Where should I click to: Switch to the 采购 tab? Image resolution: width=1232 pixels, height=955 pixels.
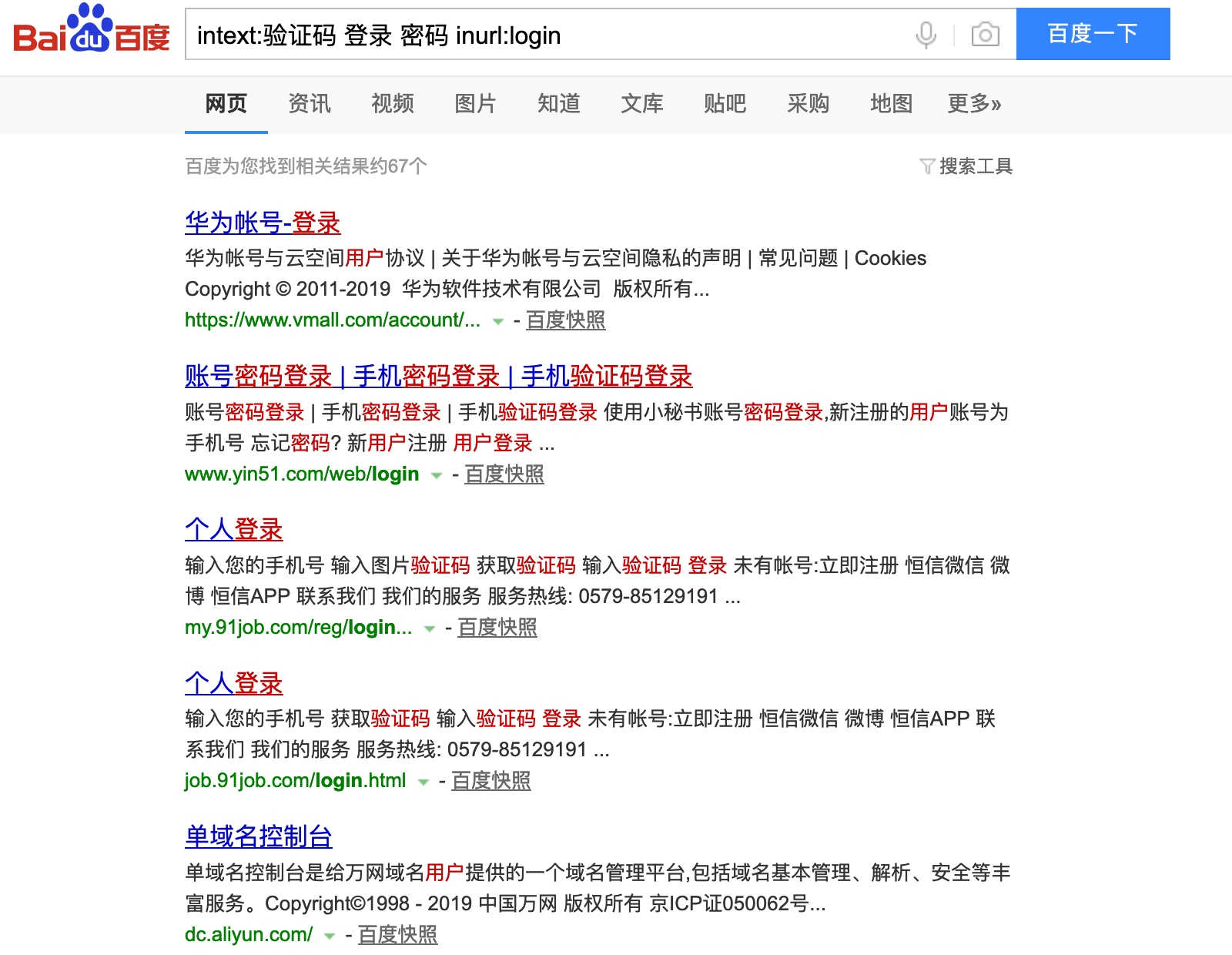[808, 103]
